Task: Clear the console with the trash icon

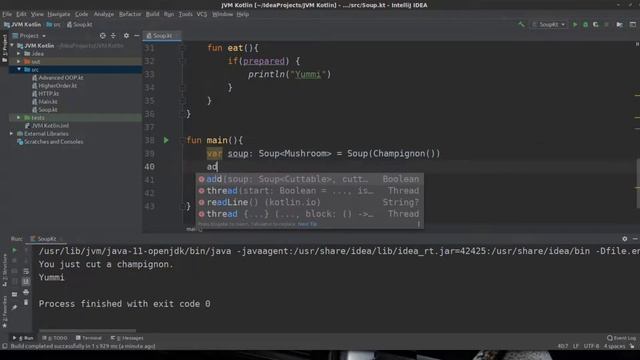Action: (26, 302)
